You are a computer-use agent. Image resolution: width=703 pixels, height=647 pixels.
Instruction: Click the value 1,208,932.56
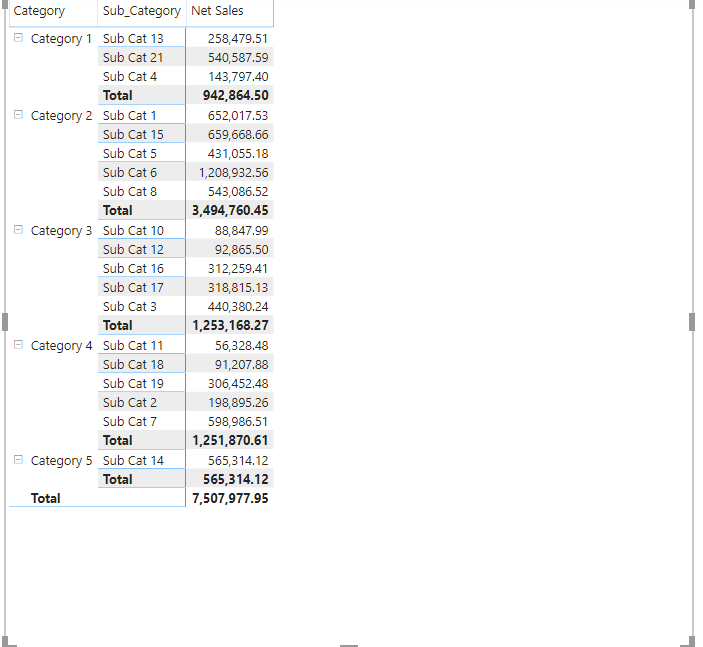pos(233,173)
